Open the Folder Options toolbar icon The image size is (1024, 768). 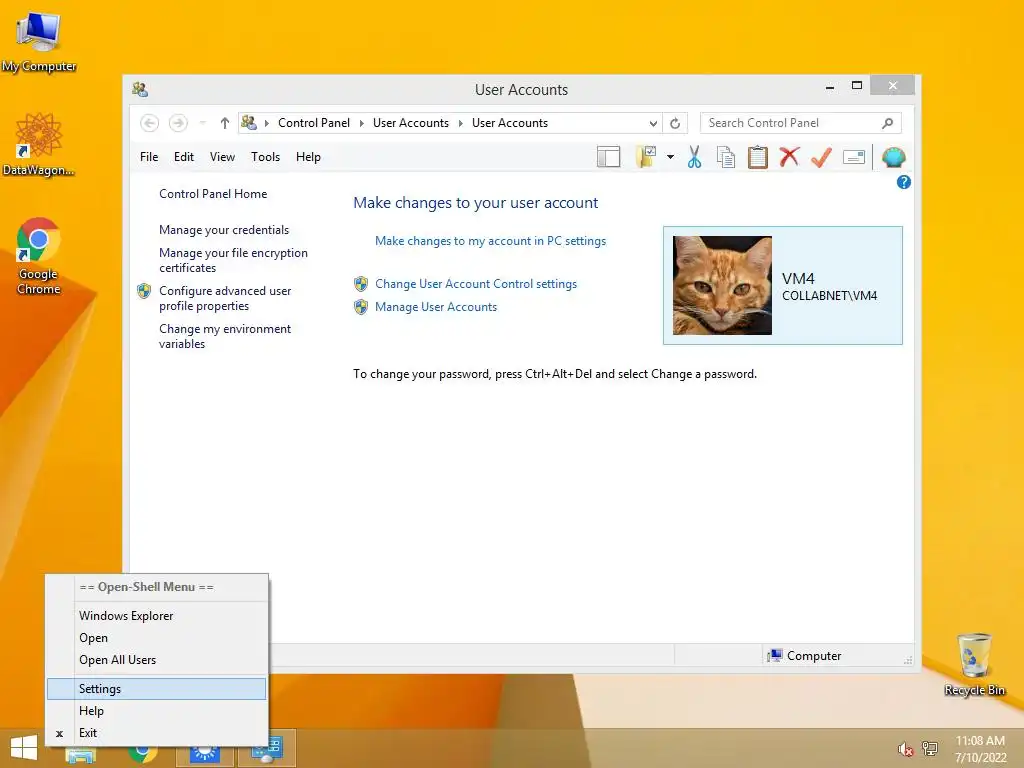tap(646, 157)
